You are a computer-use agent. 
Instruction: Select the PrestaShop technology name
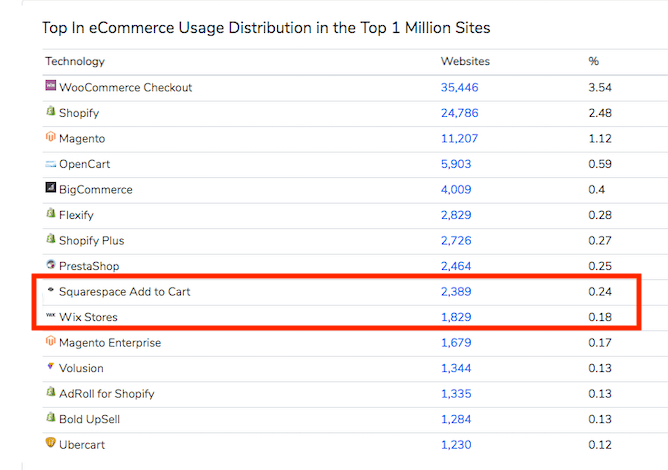(89, 267)
